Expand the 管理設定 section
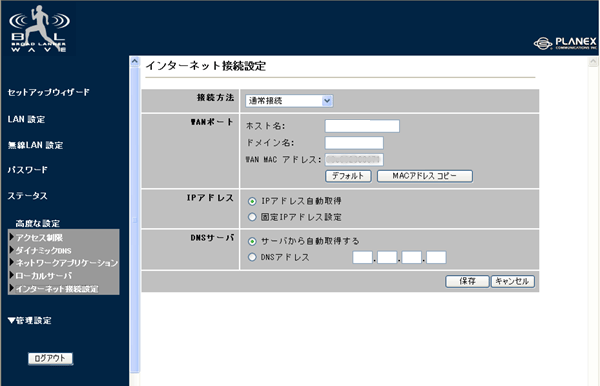Image resolution: width=600 pixels, height=386 pixels. pyautogui.click(x=30, y=321)
